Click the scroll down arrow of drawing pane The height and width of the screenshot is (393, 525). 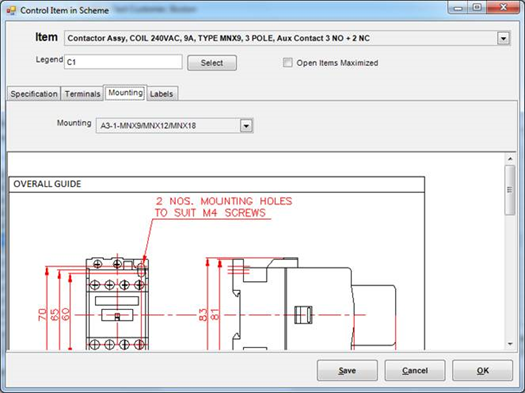pos(510,344)
